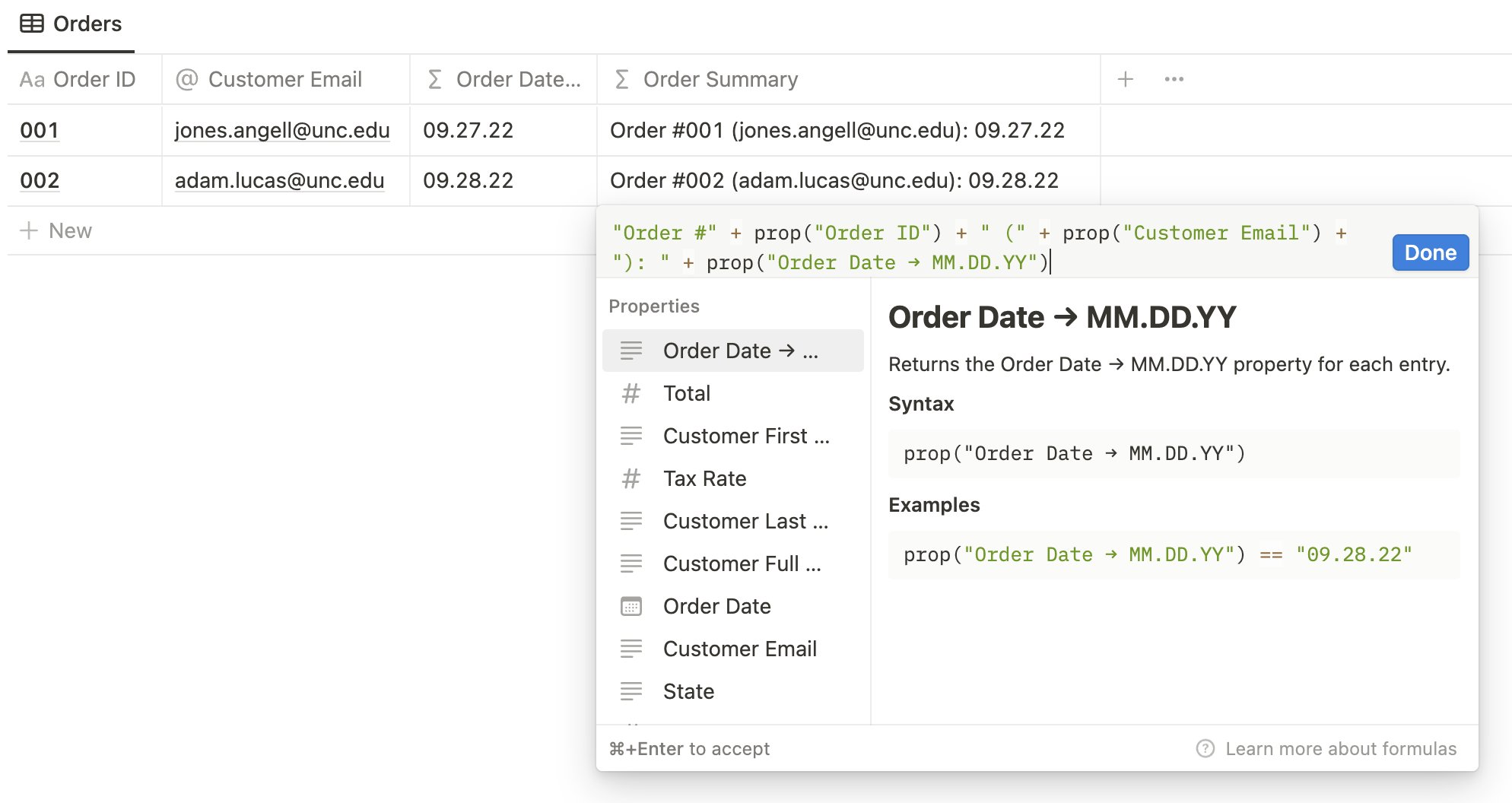Open the jones.angell@unc.edu email link

282,130
